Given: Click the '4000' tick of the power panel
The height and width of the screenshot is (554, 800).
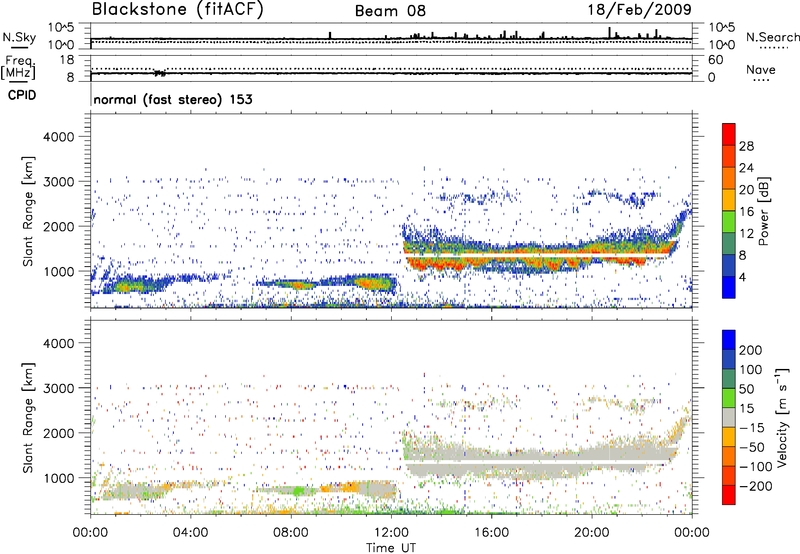Looking at the screenshot, I should pyautogui.click(x=59, y=137).
